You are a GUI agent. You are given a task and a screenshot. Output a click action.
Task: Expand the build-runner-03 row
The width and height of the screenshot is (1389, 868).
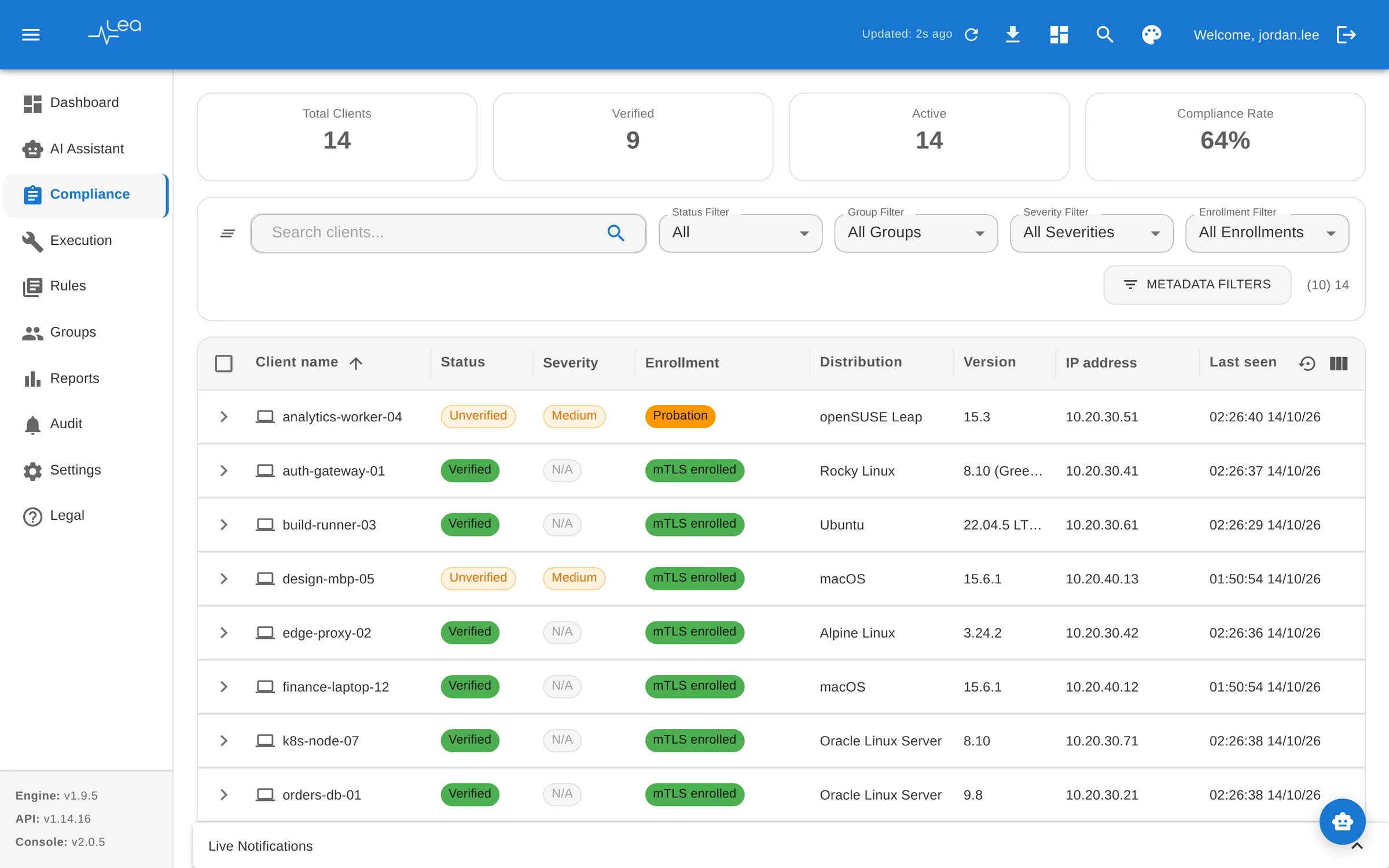coord(224,525)
